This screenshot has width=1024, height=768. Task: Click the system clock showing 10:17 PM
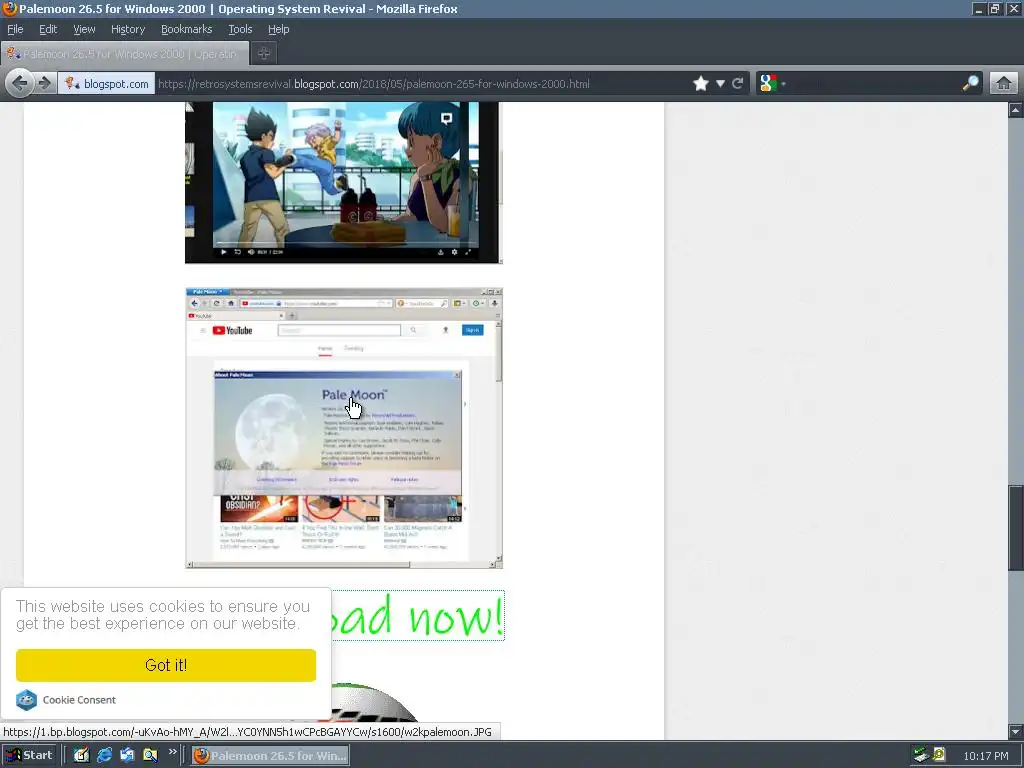pyautogui.click(x=985, y=756)
